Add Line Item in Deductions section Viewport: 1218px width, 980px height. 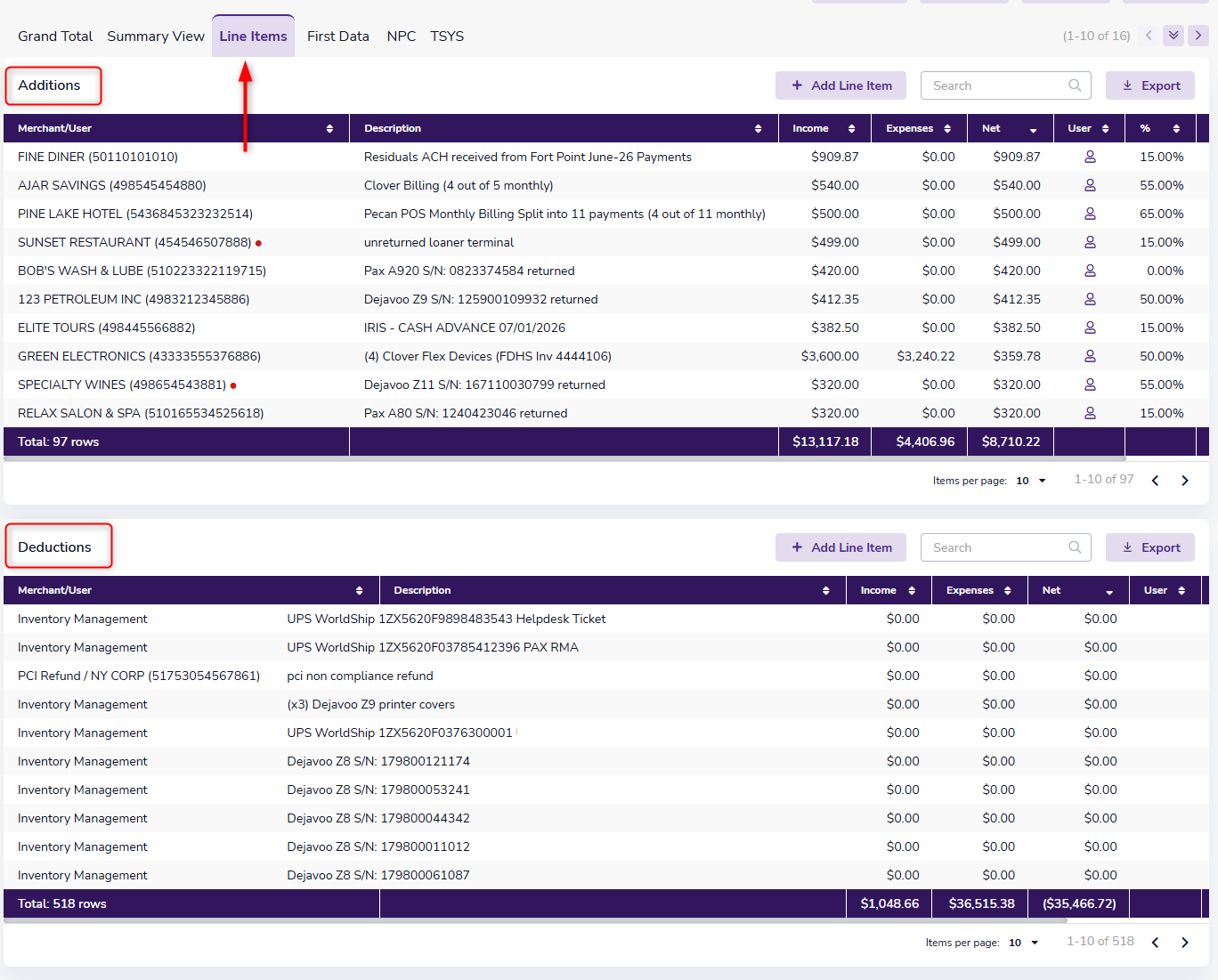(840, 547)
